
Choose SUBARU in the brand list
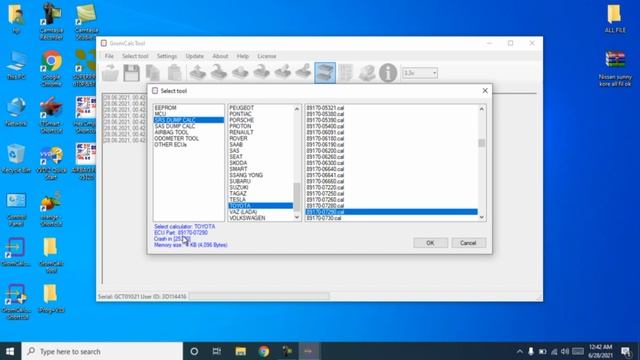260,181
